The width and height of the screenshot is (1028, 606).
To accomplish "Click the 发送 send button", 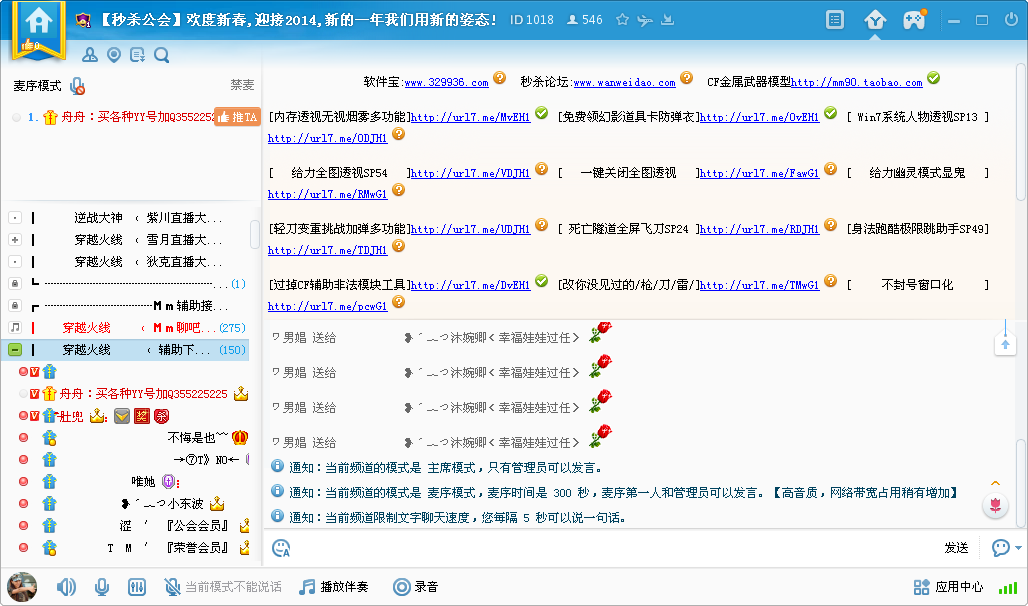I will point(956,548).
